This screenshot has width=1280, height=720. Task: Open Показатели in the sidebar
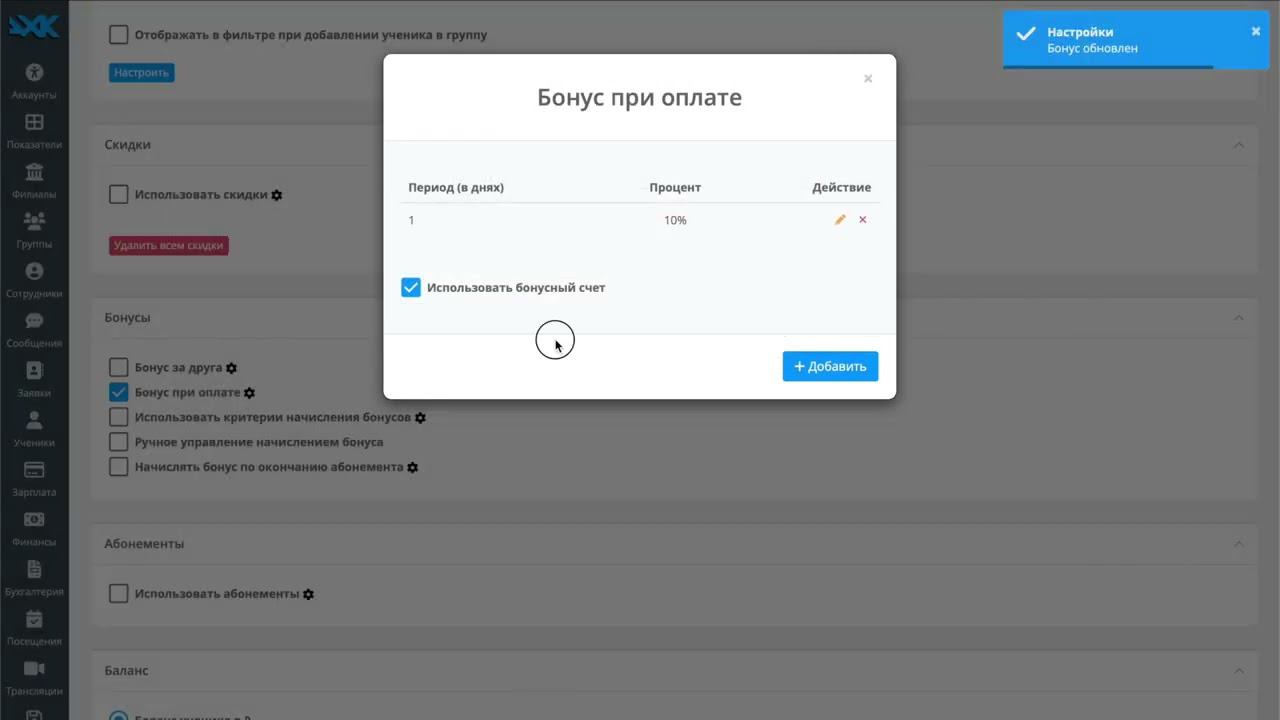34,130
